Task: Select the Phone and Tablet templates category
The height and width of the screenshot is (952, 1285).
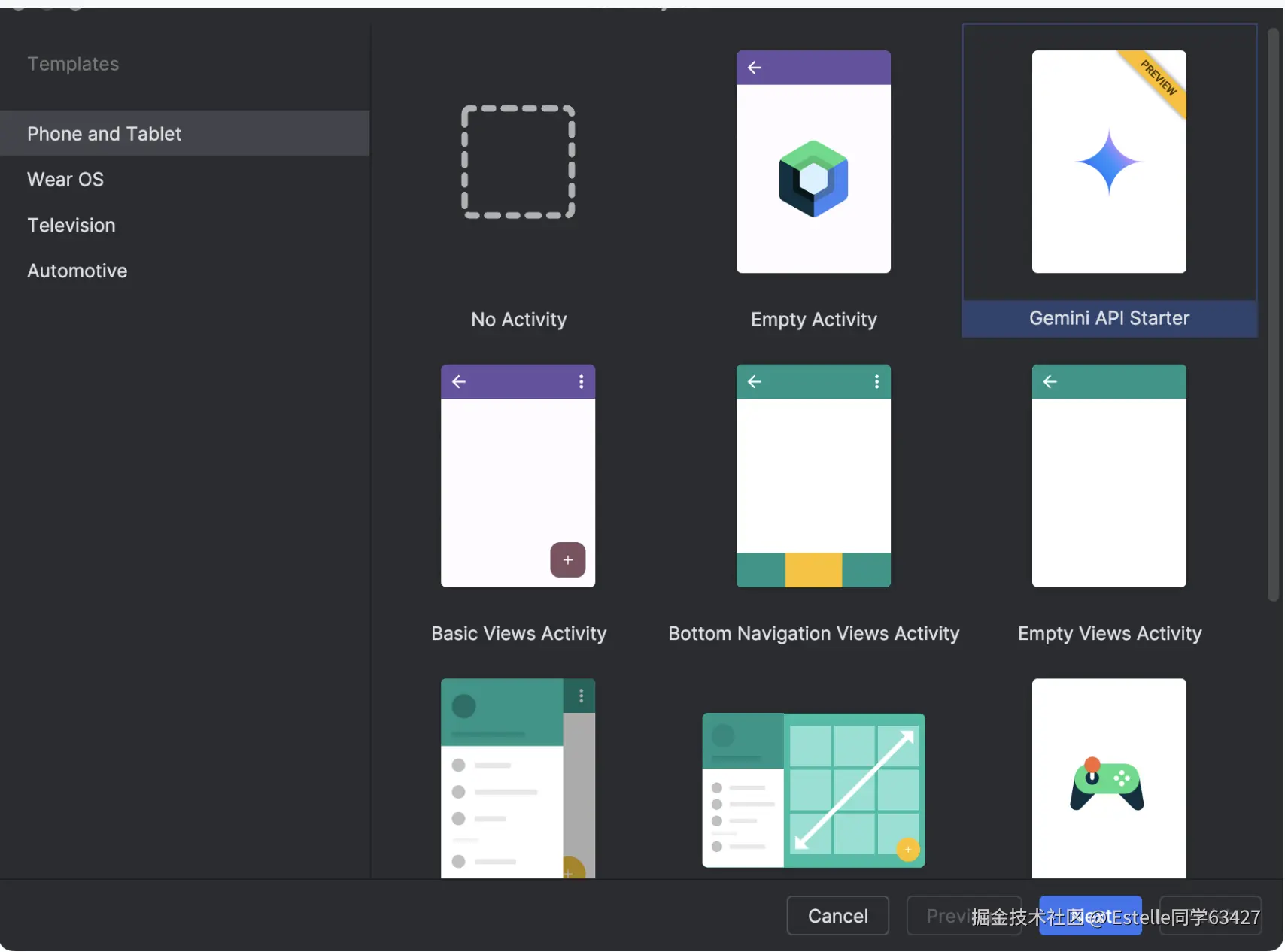Action: 184,134
